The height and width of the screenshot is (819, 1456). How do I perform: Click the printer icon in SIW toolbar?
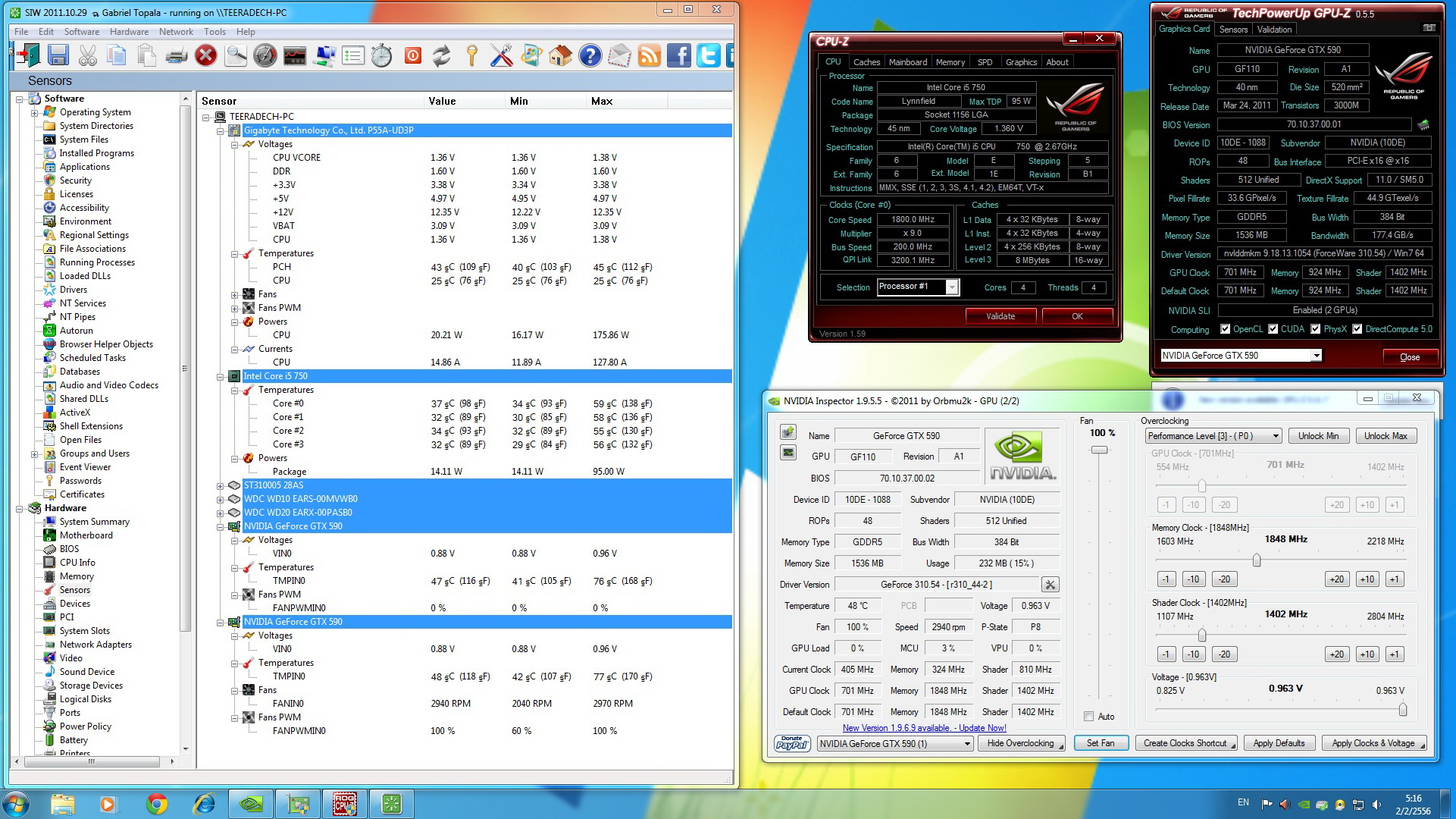click(x=176, y=55)
